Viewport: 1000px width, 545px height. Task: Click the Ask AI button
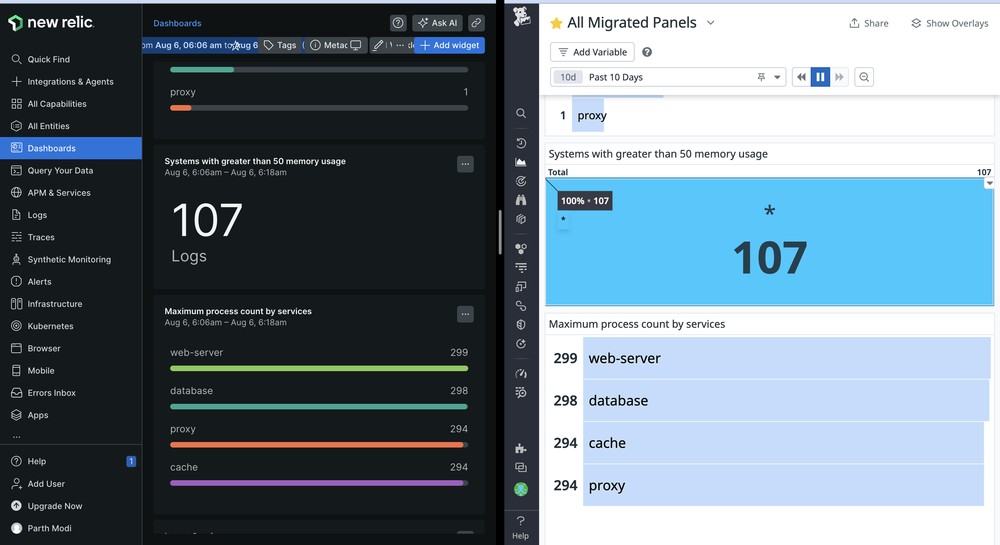437,23
